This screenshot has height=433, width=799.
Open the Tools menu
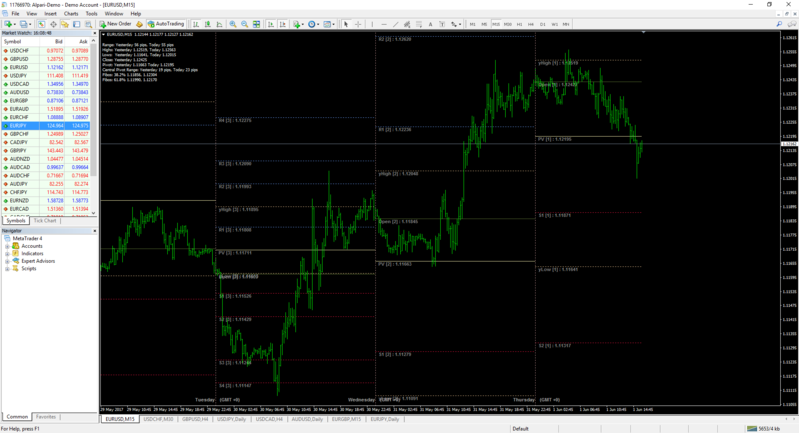pyautogui.click(x=91, y=14)
